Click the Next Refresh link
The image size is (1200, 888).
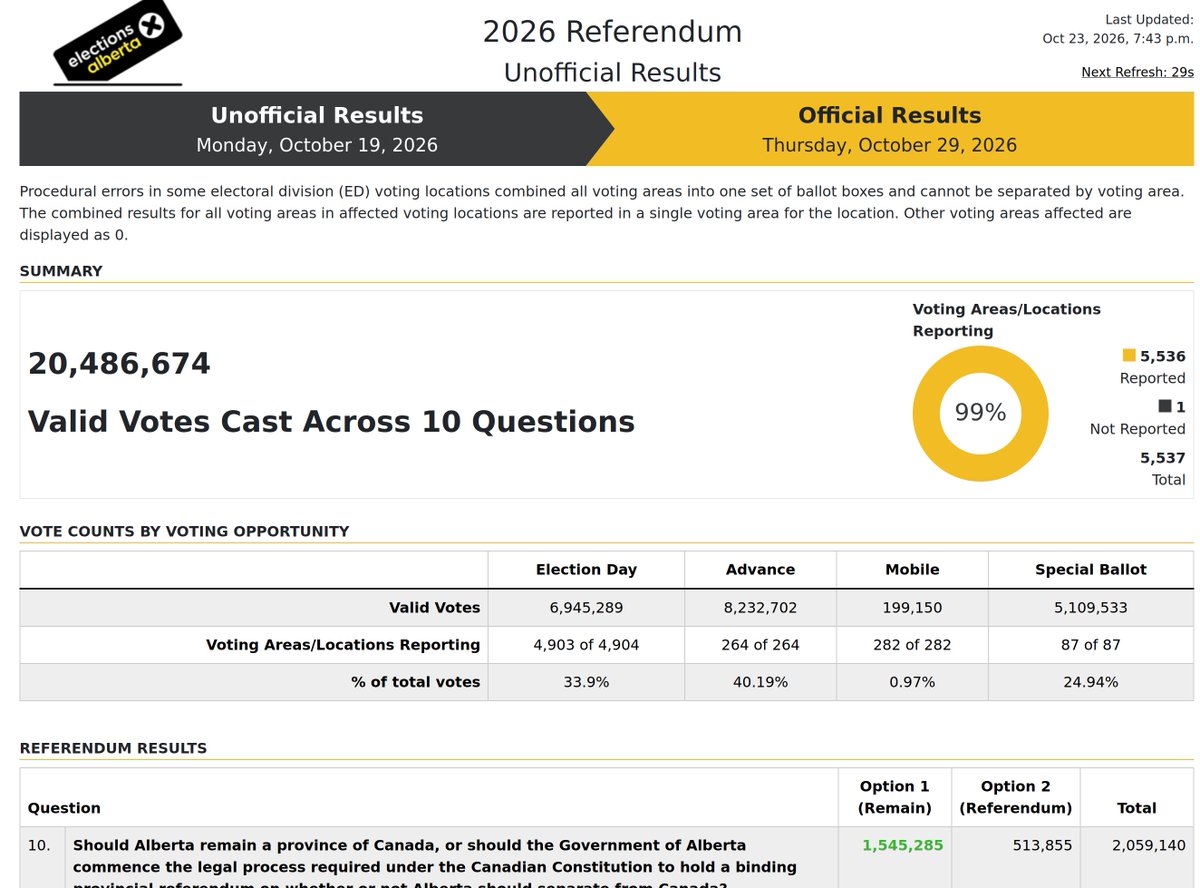1137,72
